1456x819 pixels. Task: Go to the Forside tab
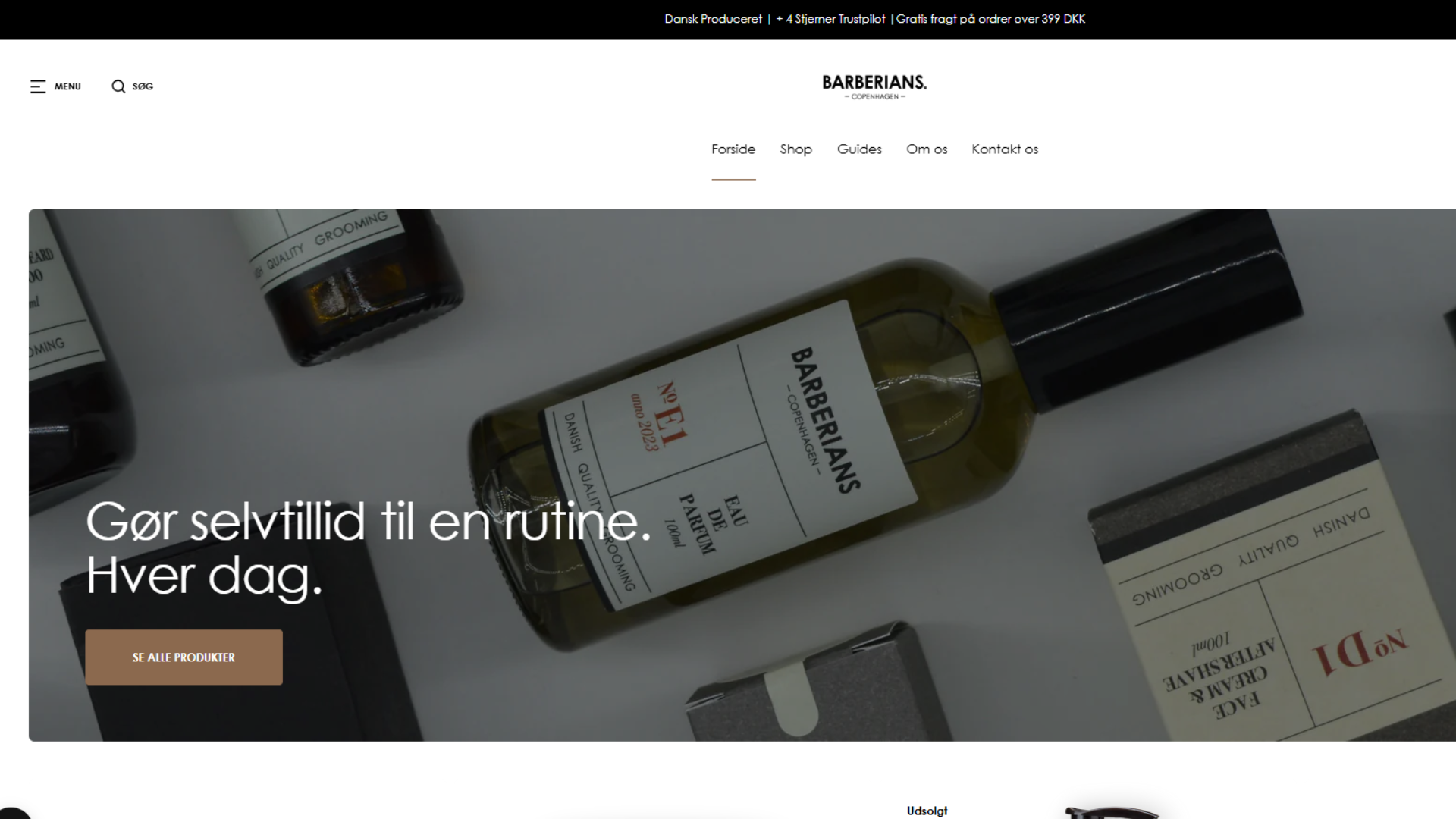tap(733, 149)
